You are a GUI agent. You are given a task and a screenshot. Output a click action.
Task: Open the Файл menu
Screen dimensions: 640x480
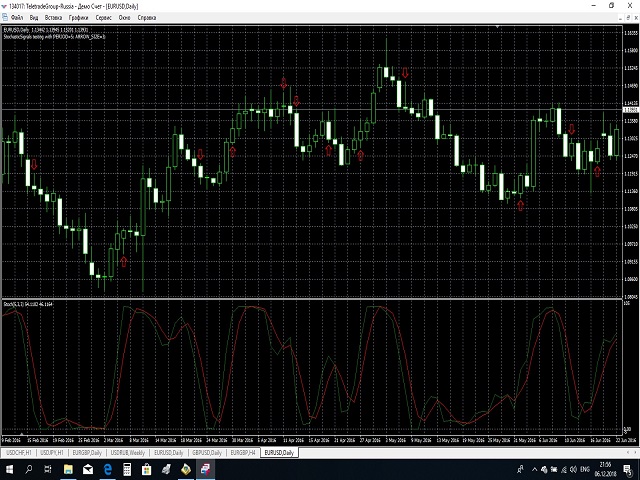[15, 18]
